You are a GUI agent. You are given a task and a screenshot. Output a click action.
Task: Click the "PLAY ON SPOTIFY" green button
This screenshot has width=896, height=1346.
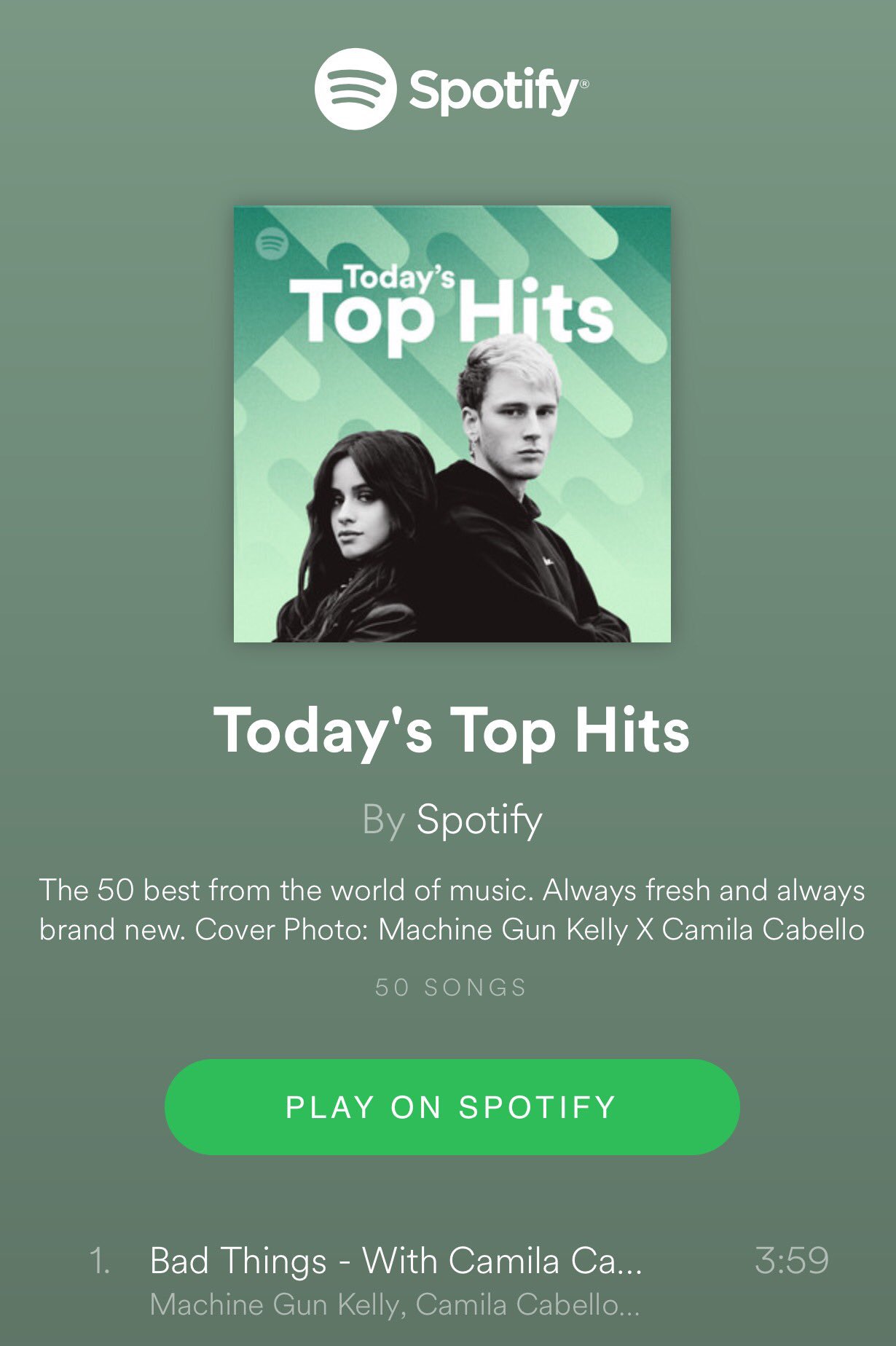(452, 1106)
